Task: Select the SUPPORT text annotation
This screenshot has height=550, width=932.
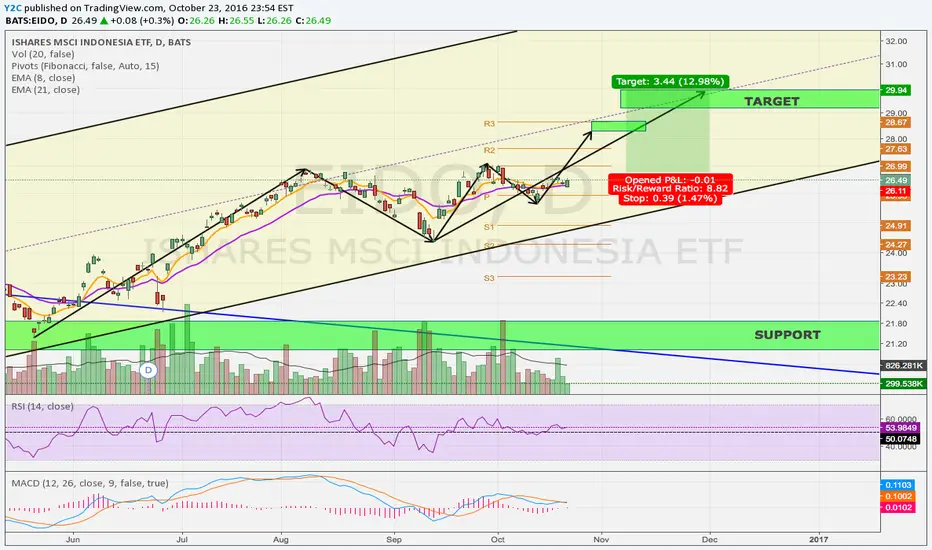Action: [x=787, y=335]
